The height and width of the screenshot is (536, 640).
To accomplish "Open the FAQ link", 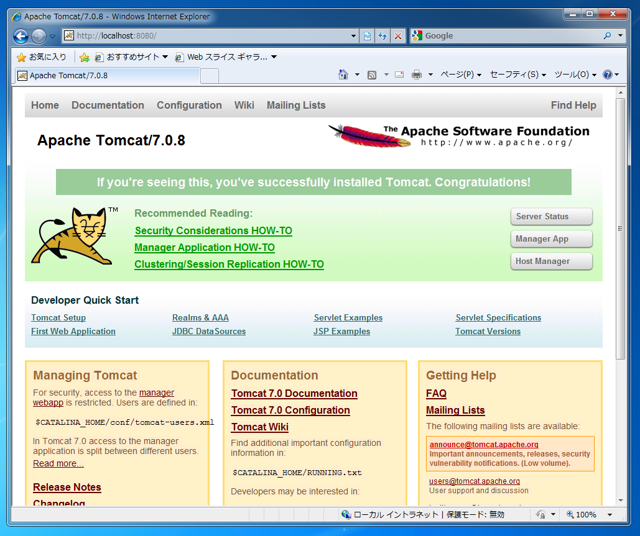I will [436, 394].
